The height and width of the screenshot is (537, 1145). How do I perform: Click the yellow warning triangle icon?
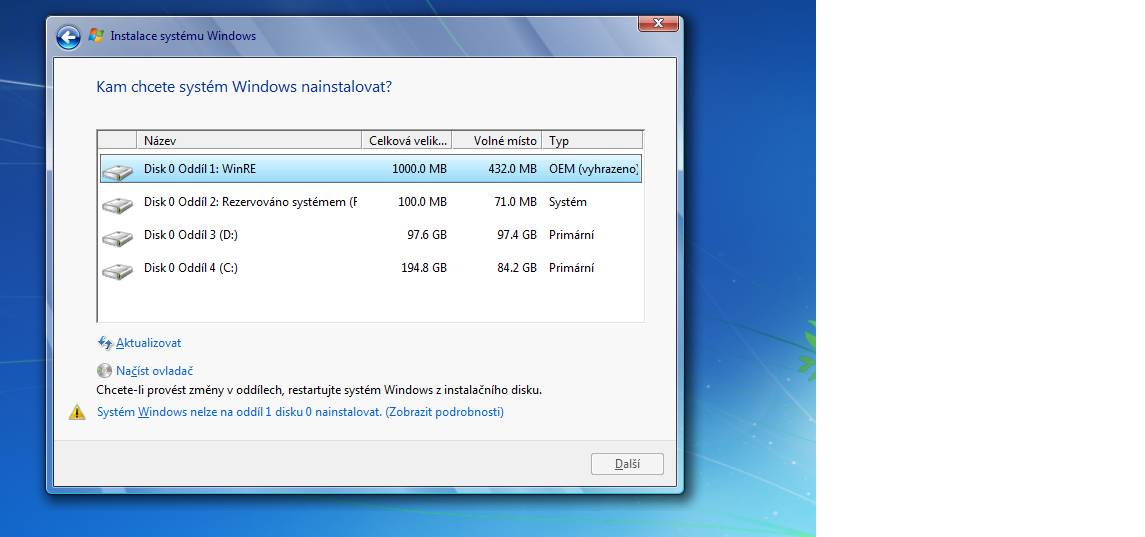[x=77, y=413]
